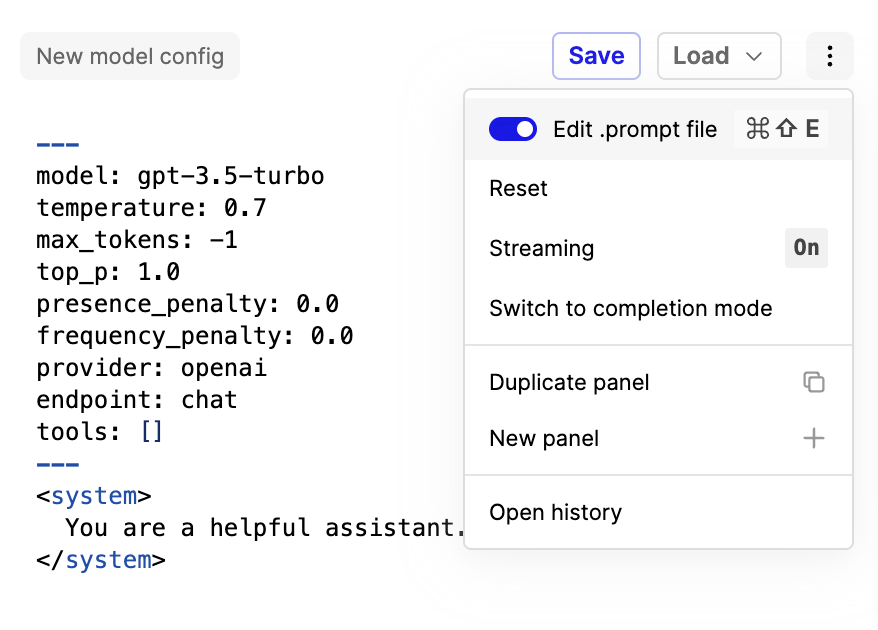
Task: Select Reset from the menu
Action: [x=658, y=189]
